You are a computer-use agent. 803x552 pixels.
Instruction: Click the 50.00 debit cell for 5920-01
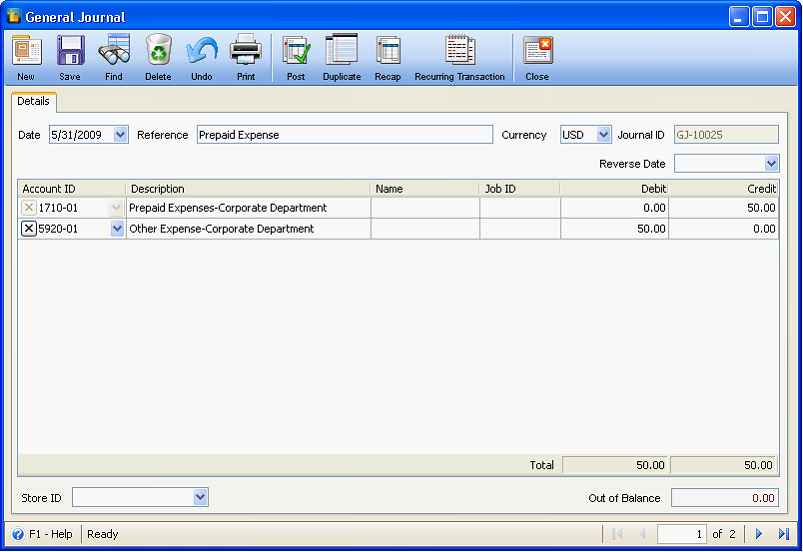coord(615,228)
